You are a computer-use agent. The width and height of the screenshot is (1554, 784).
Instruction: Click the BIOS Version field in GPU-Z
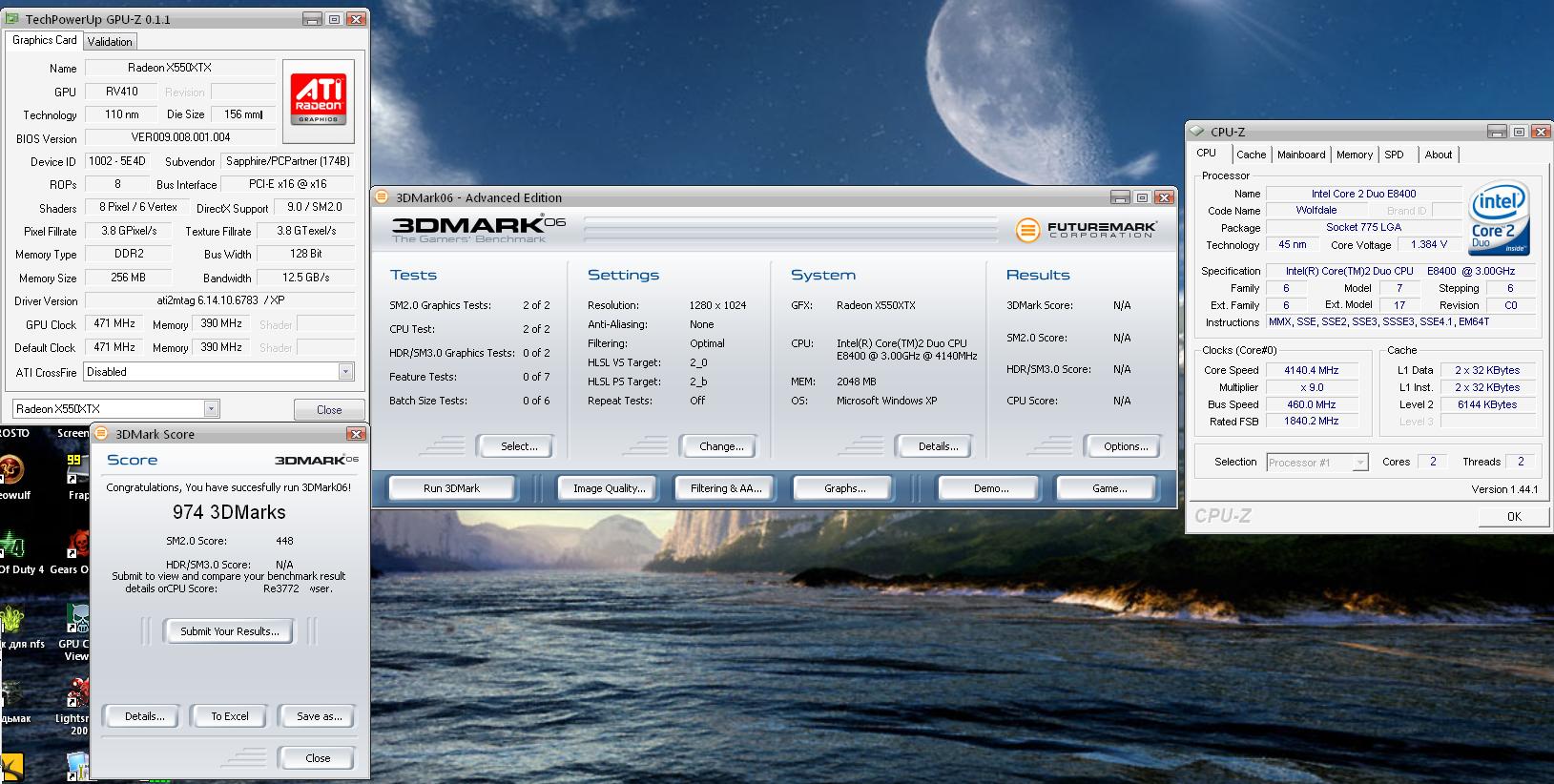pos(180,137)
